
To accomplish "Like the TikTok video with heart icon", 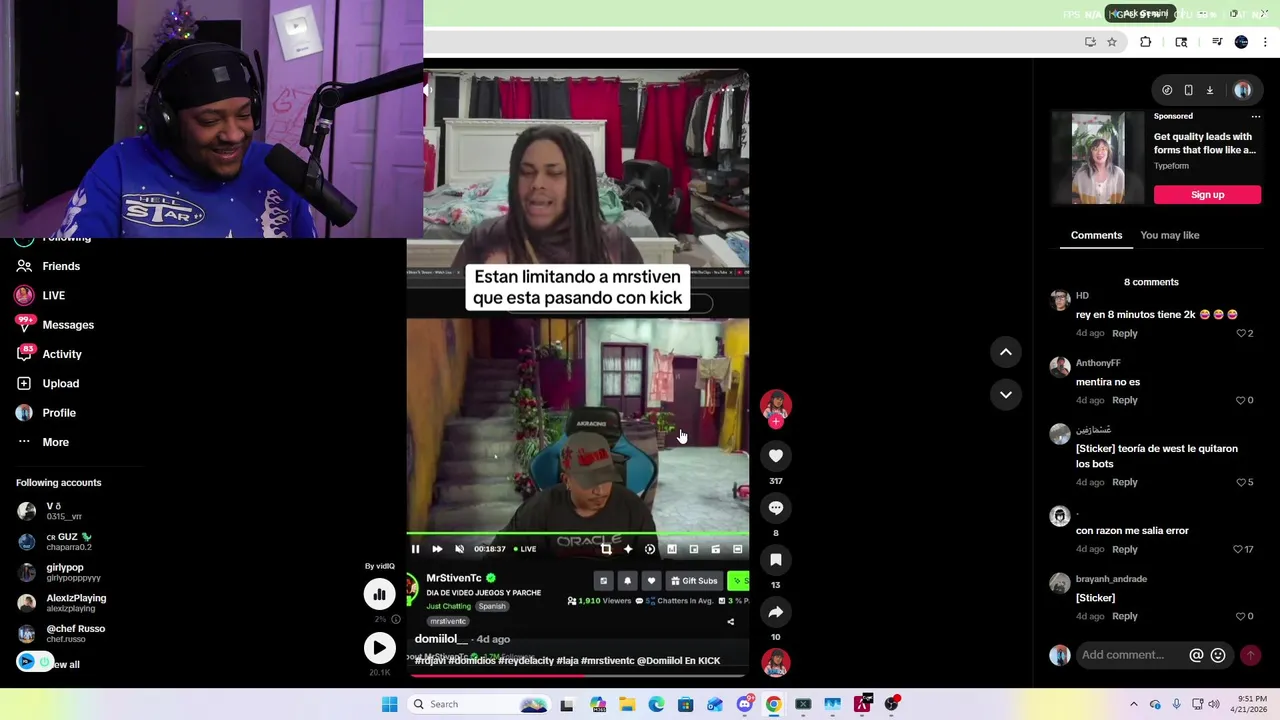I will tap(775, 456).
